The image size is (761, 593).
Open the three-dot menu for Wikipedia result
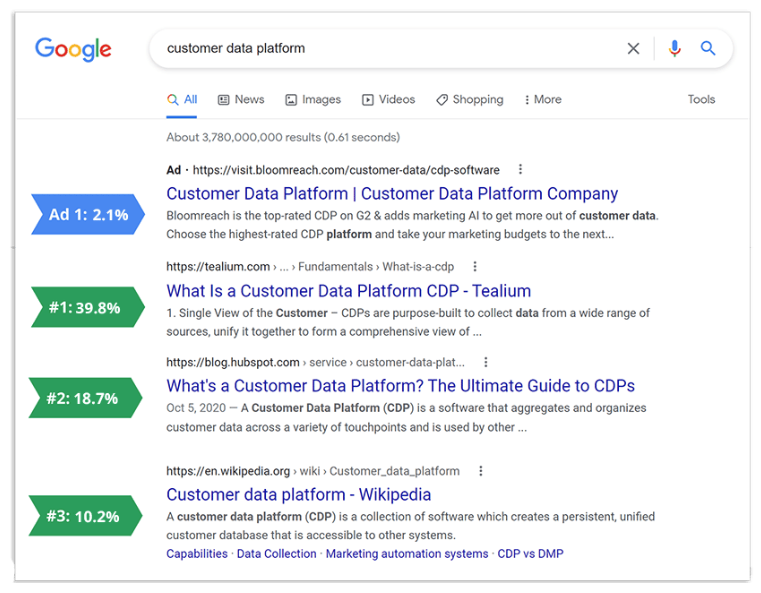(x=480, y=471)
